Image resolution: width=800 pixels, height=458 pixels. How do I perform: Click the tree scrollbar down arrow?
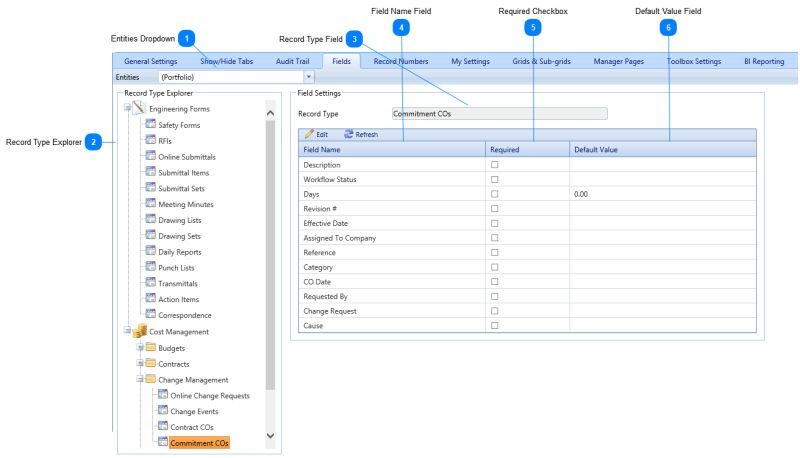pos(270,436)
